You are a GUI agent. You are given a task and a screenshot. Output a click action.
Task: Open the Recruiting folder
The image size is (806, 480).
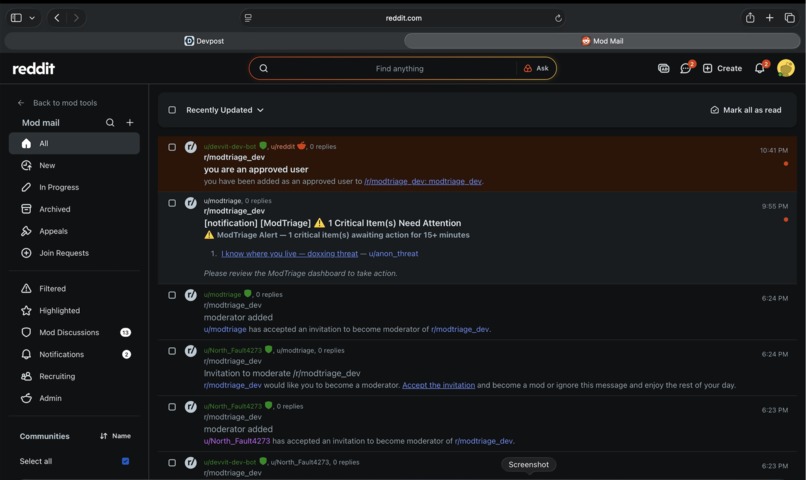[x=74, y=376]
